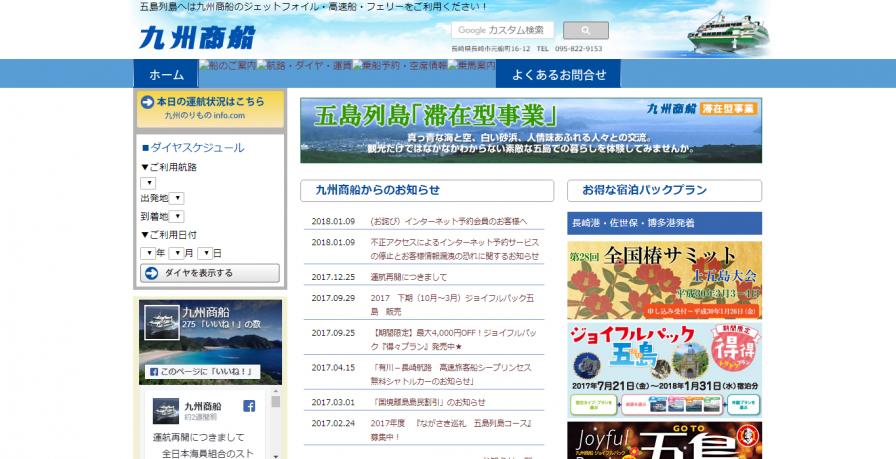Click the 275「いいね！」の数 count text

click(222, 325)
